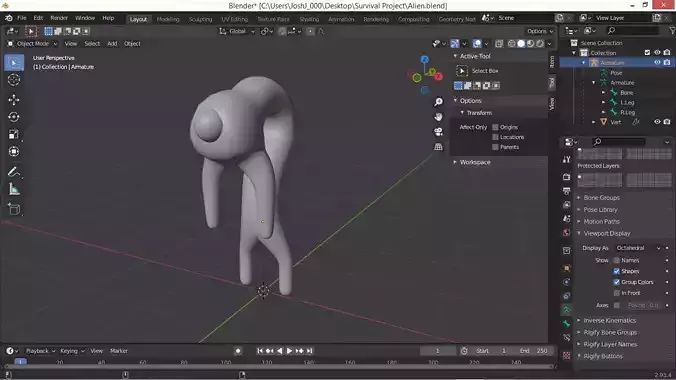
Task: Switch to Modeling workspace tab
Action: pos(168,19)
